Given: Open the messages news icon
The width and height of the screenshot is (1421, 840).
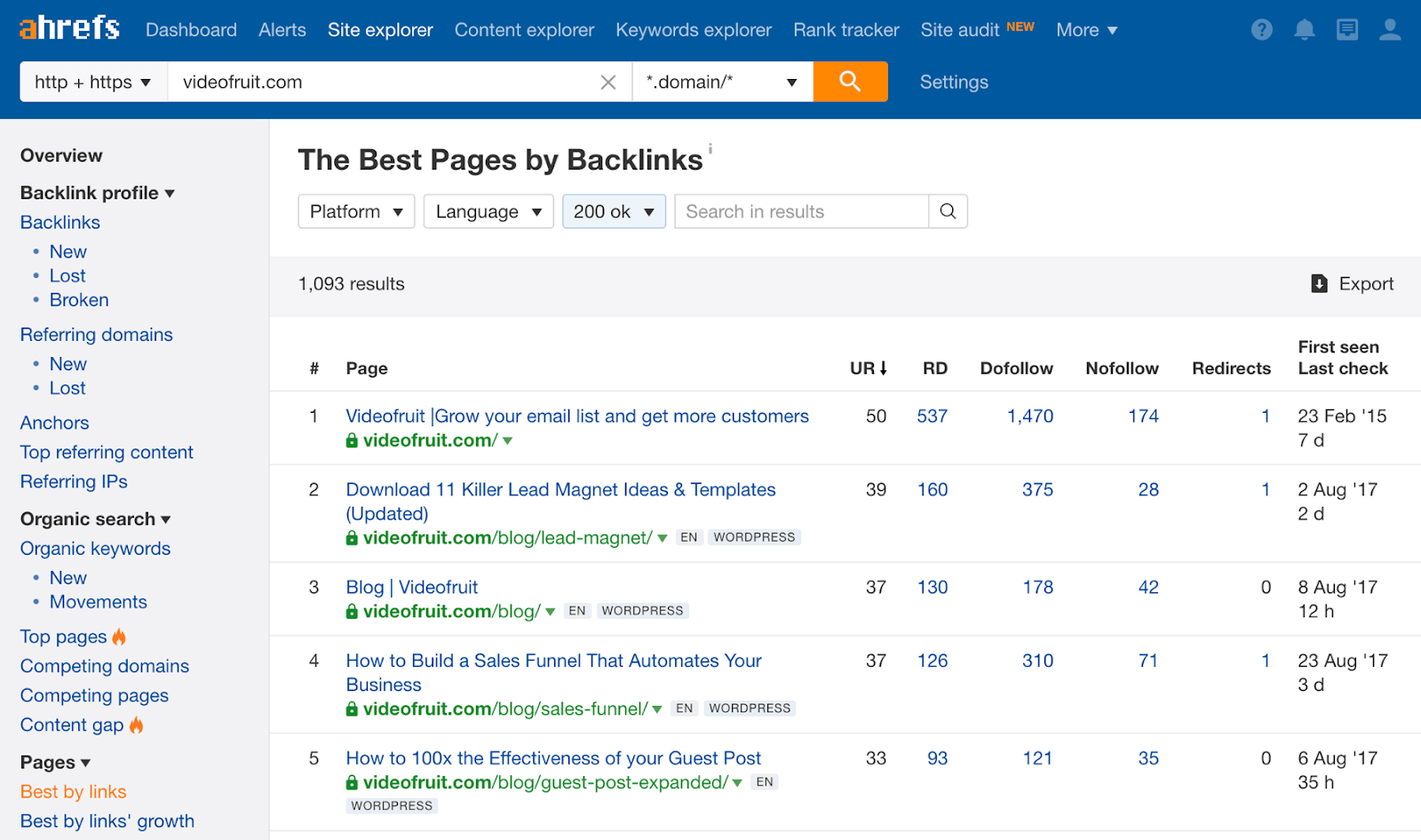Looking at the screenshot, I should point(1347,30).
